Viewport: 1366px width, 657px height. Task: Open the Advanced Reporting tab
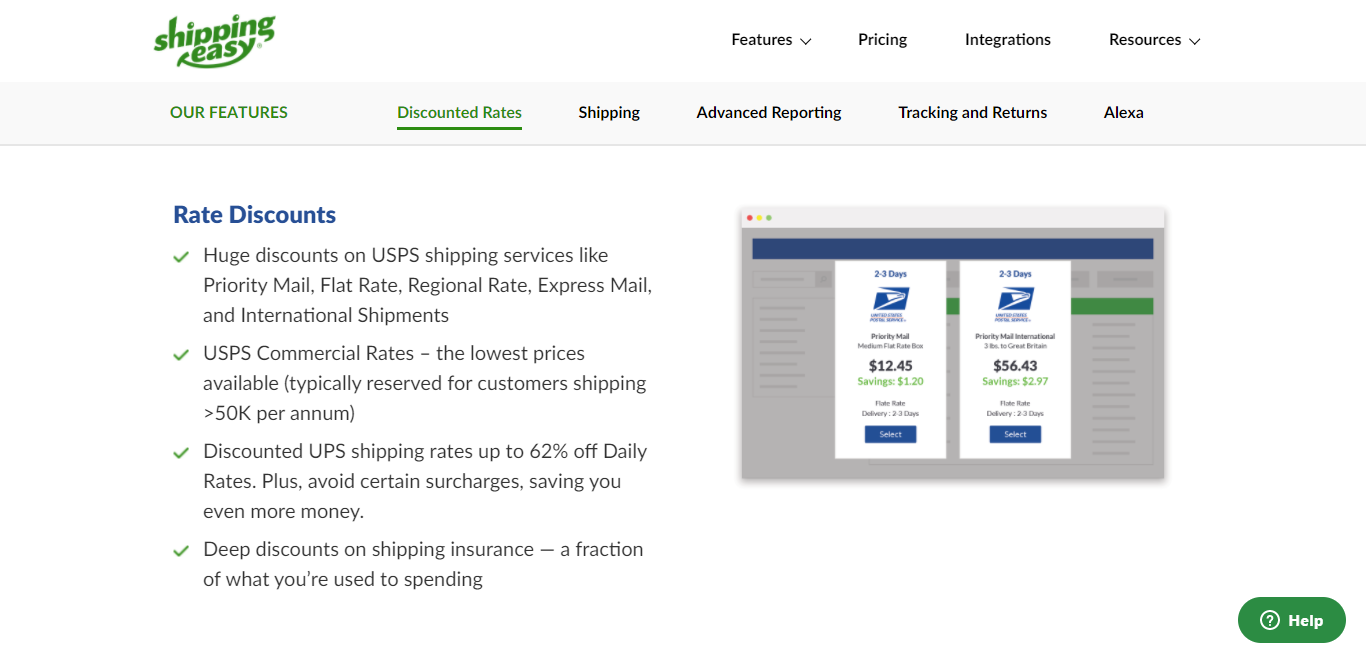pos(769,113)
